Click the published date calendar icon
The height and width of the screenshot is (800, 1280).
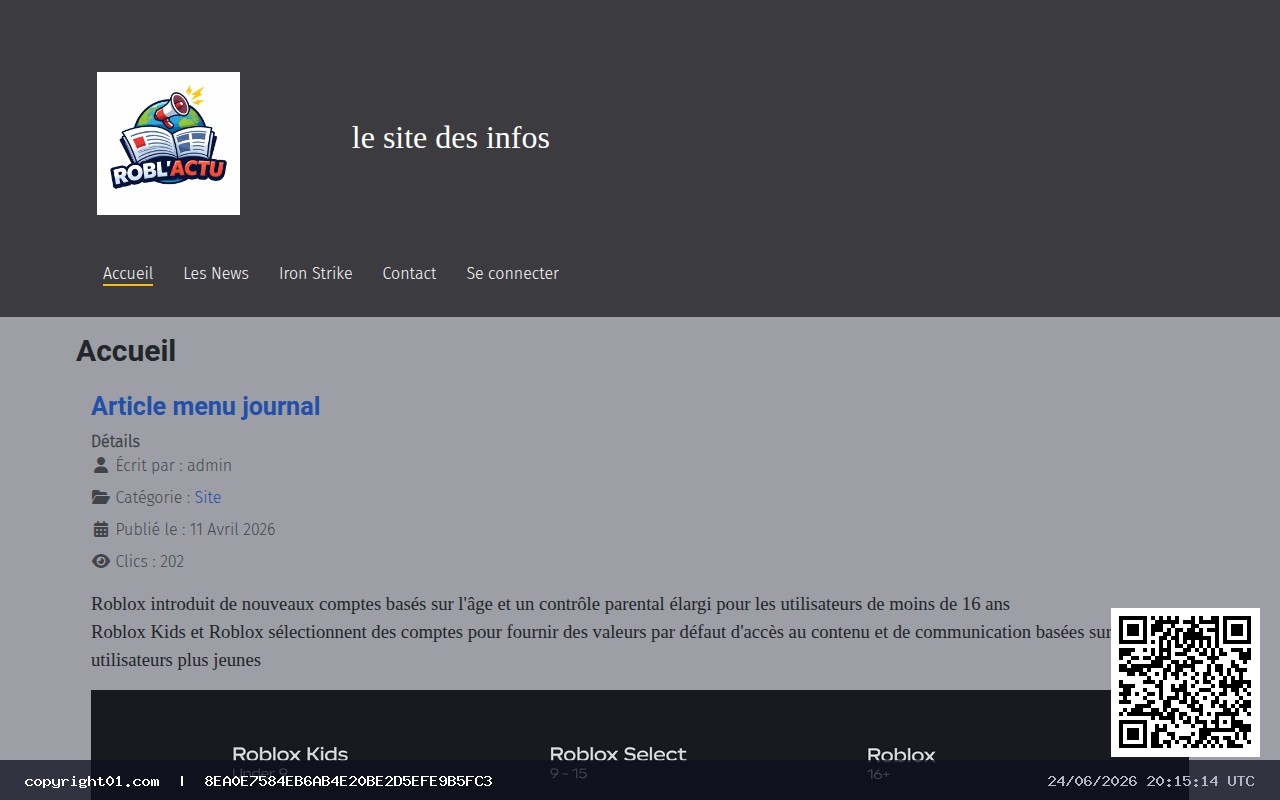pyautogui.click(x=100, y=529)
